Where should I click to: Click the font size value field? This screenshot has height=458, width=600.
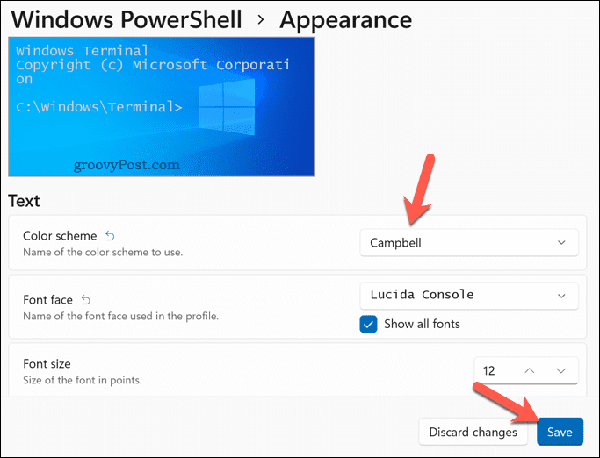coord(493,370)
